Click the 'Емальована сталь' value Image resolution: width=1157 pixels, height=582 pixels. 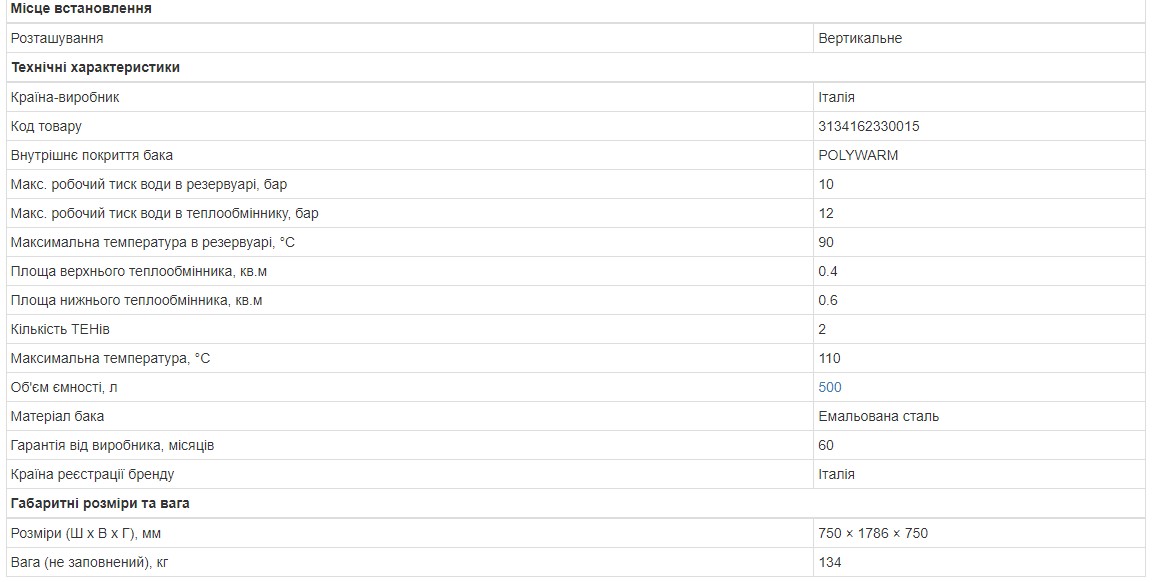878,416
